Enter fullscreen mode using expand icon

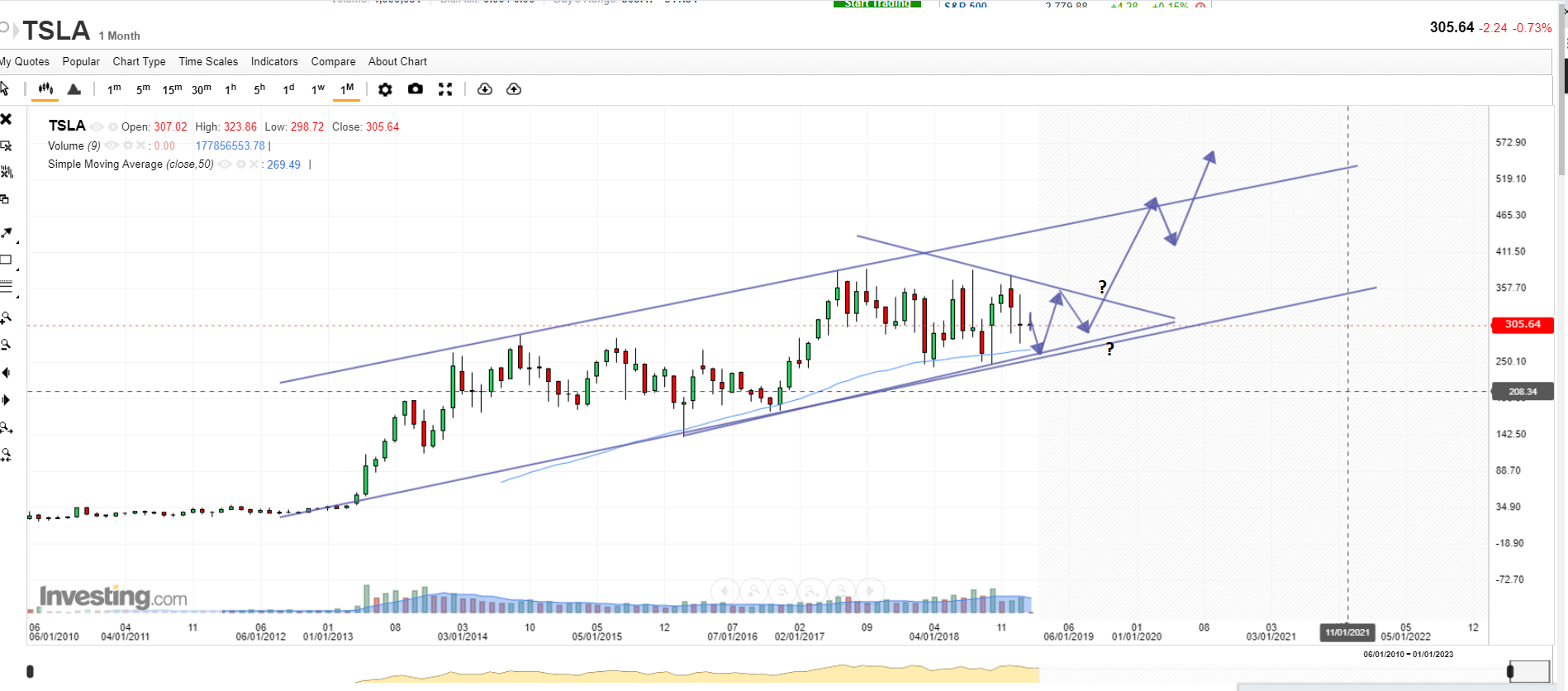click(x=445, y=89)
